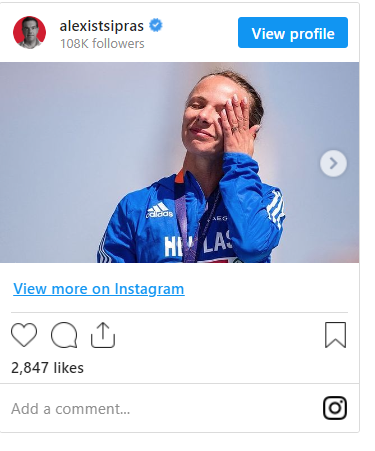Click the alexistsipras username
The width and height of the screenshot is (375, 451).
point(102,26)
